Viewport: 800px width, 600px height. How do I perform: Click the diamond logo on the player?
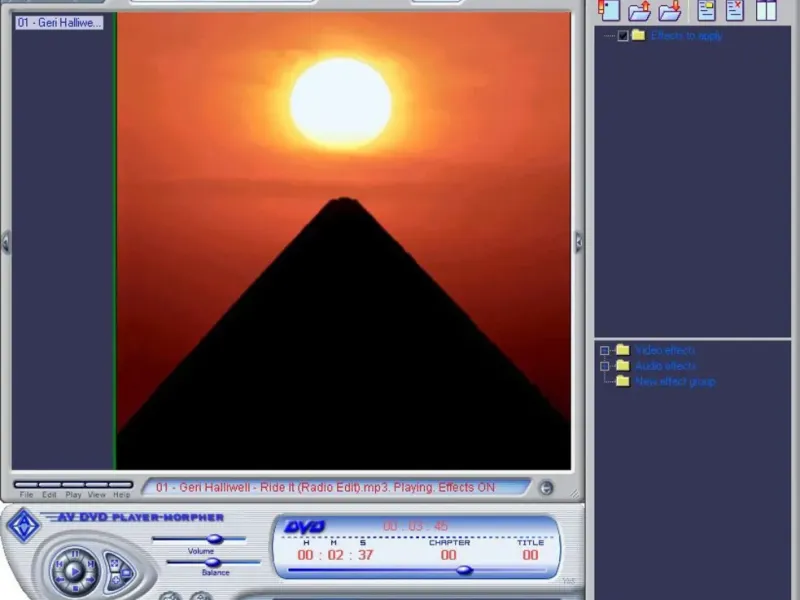coord(24,524)
